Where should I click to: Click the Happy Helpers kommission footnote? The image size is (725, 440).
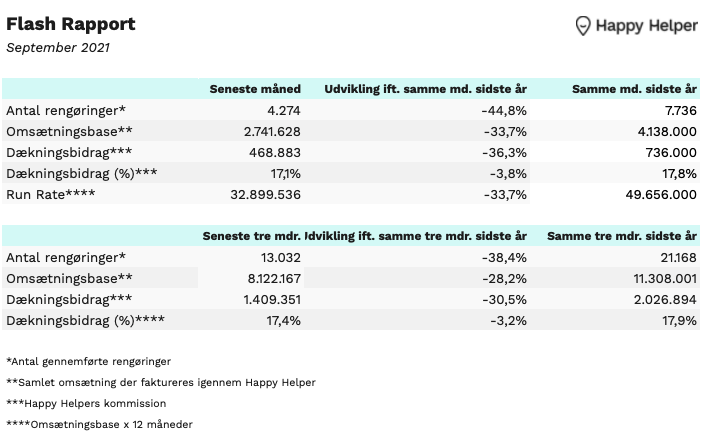[85, 403]
